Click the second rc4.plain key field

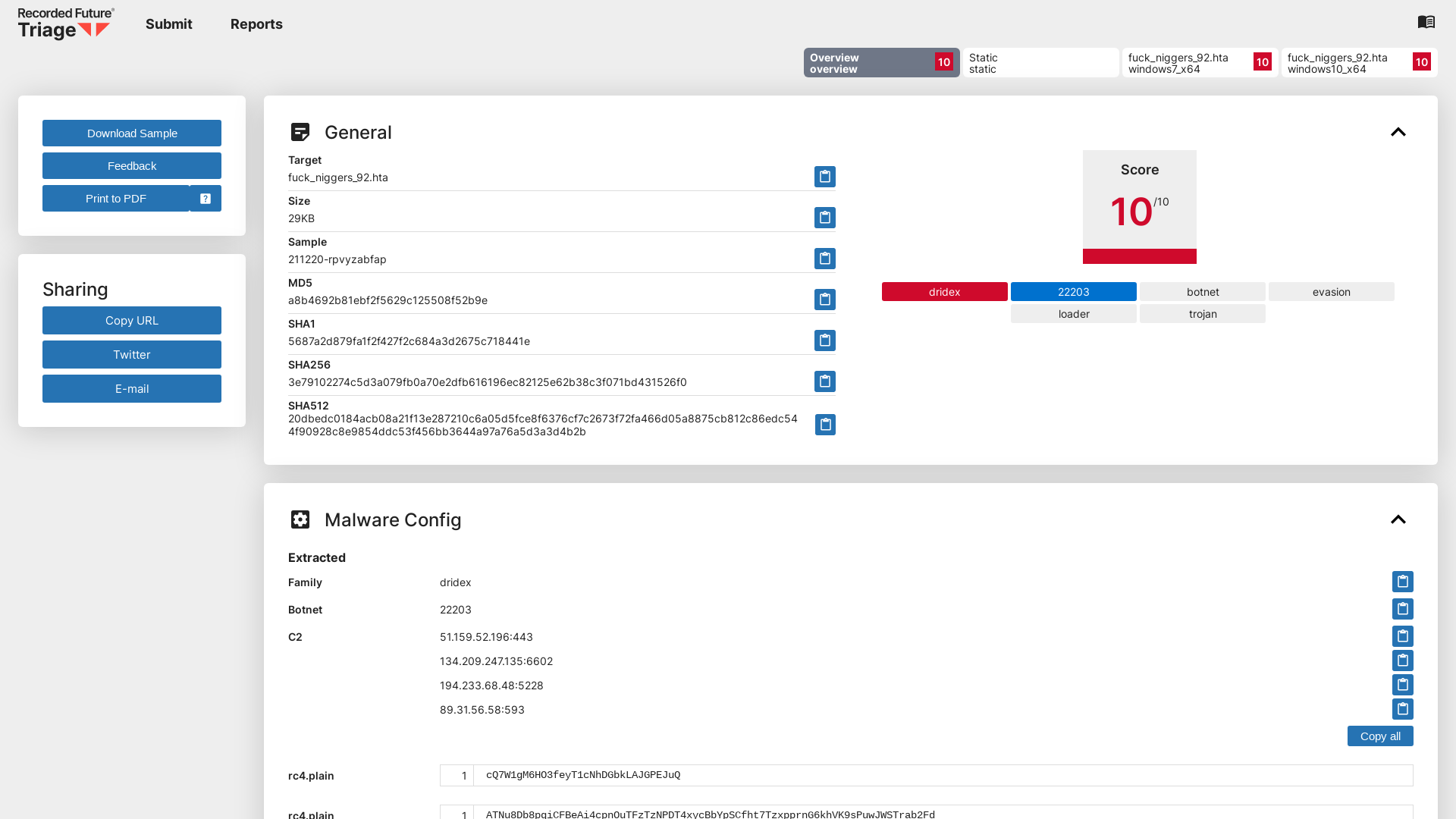pyautogui.click(x=927, y=813)
